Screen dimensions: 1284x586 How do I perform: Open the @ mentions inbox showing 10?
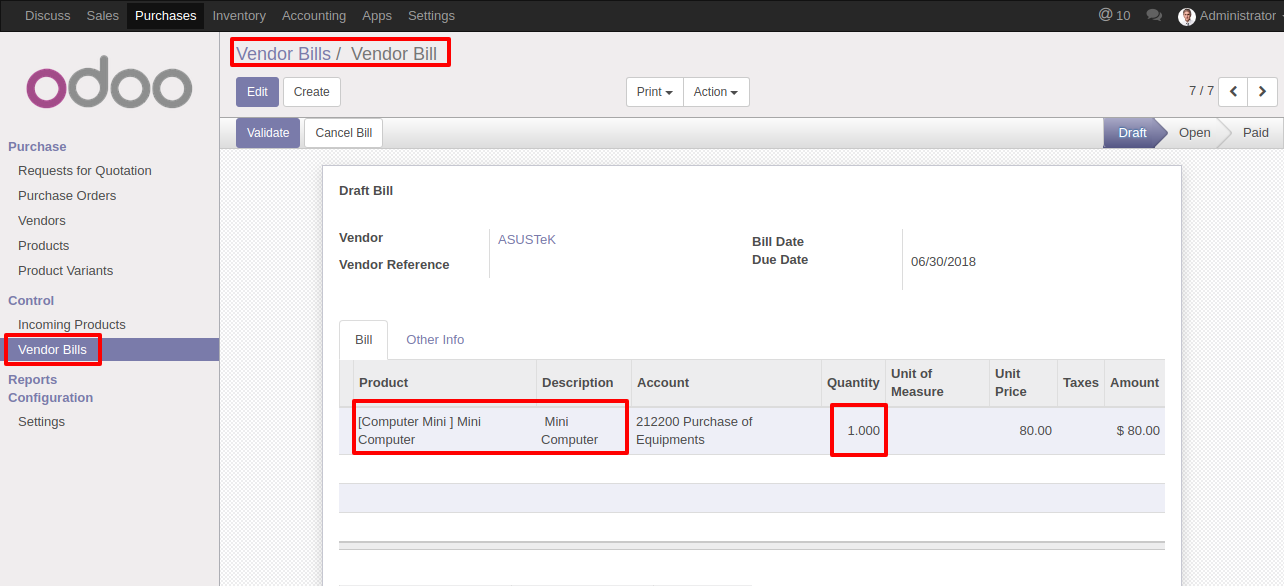tap(1114, 15)
